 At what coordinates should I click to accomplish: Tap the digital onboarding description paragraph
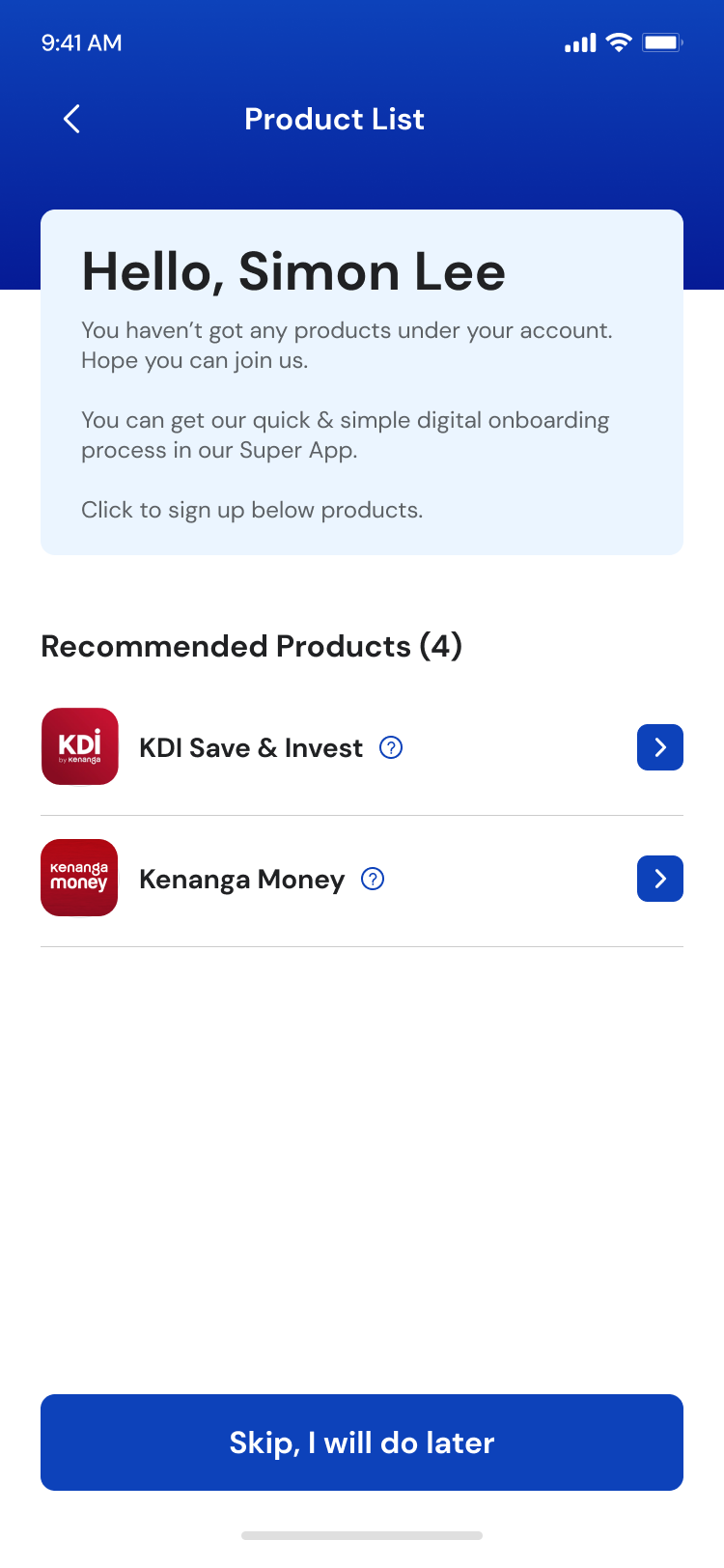(345, 435)
